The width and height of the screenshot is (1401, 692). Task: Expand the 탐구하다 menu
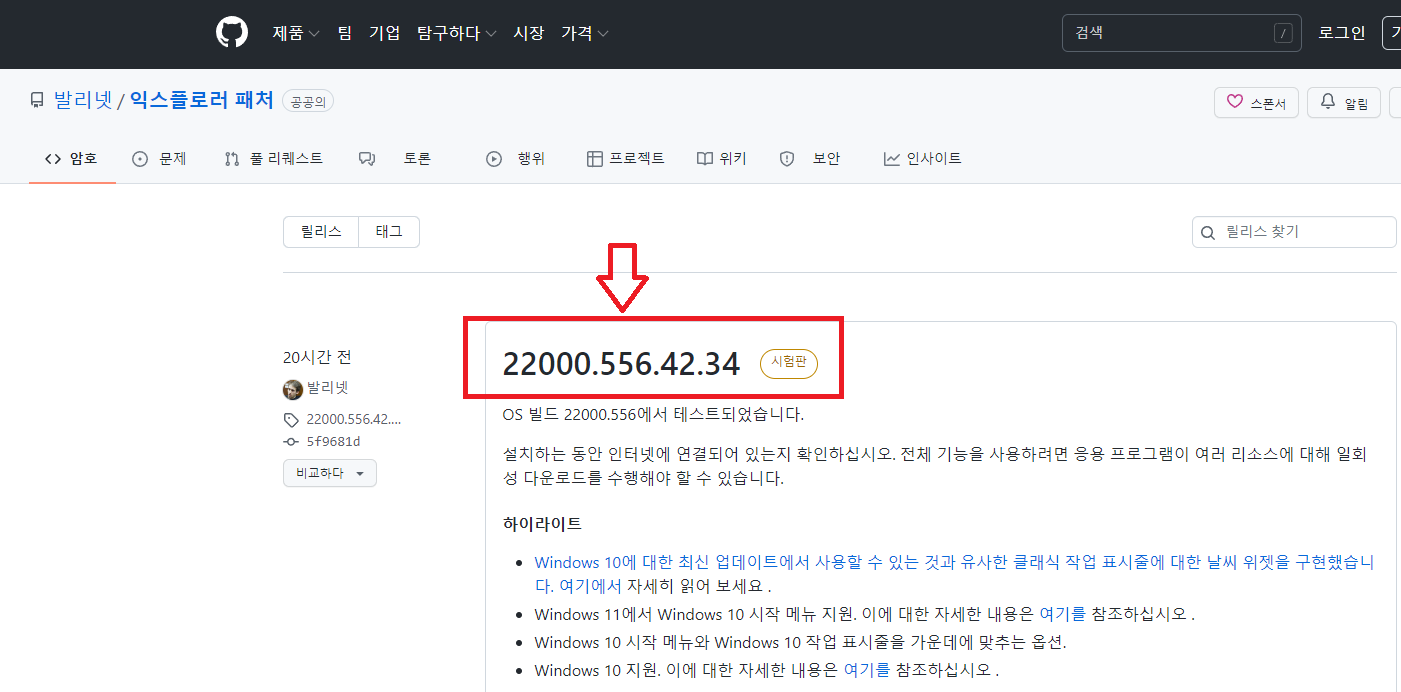456,33
